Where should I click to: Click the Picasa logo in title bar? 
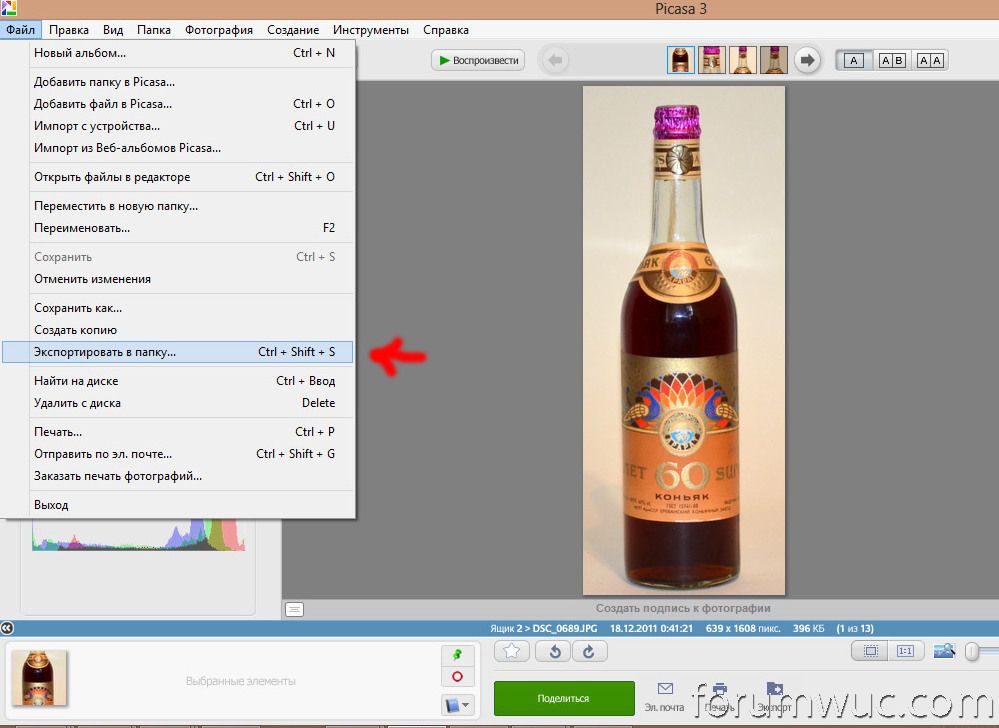[x=8, y=8]
